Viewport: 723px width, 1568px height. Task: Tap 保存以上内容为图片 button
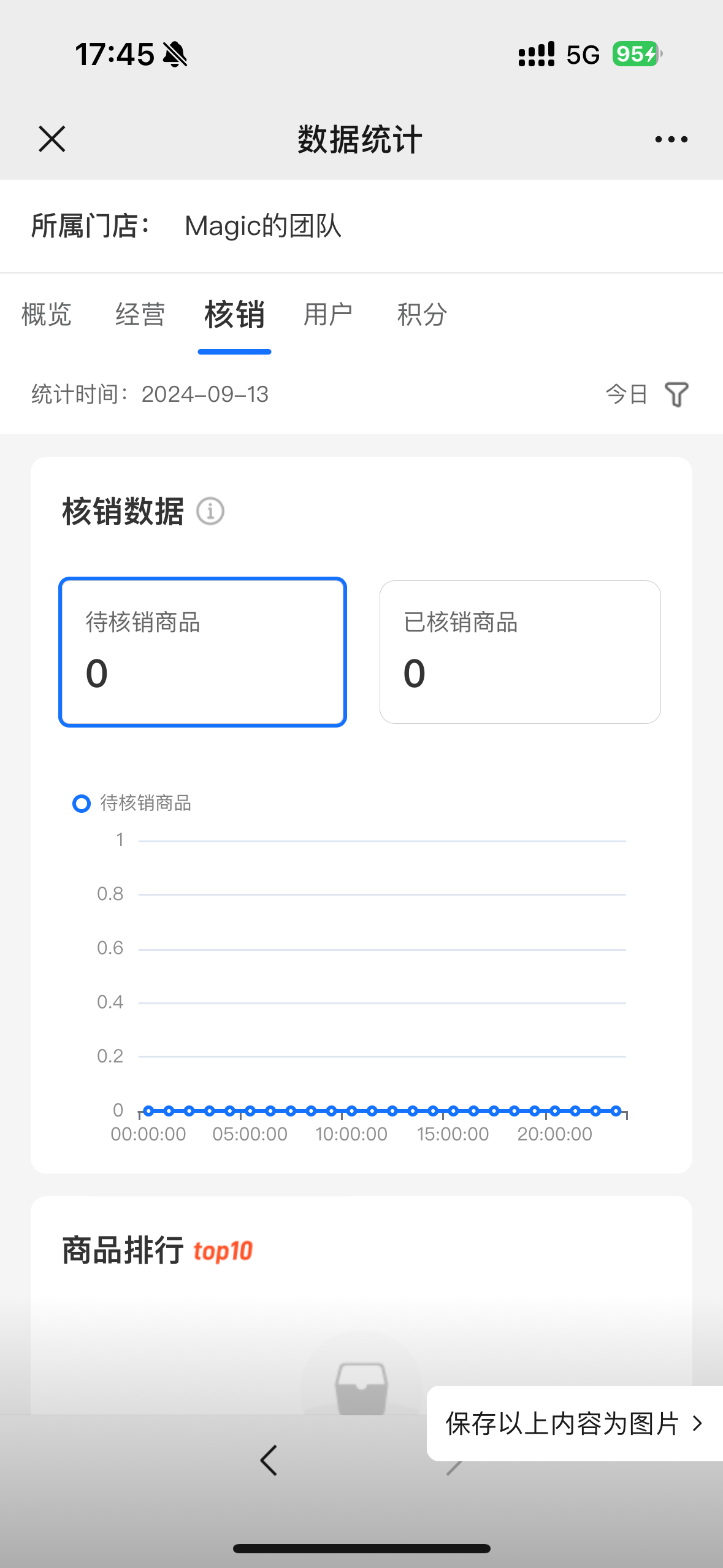(575, 1423)
